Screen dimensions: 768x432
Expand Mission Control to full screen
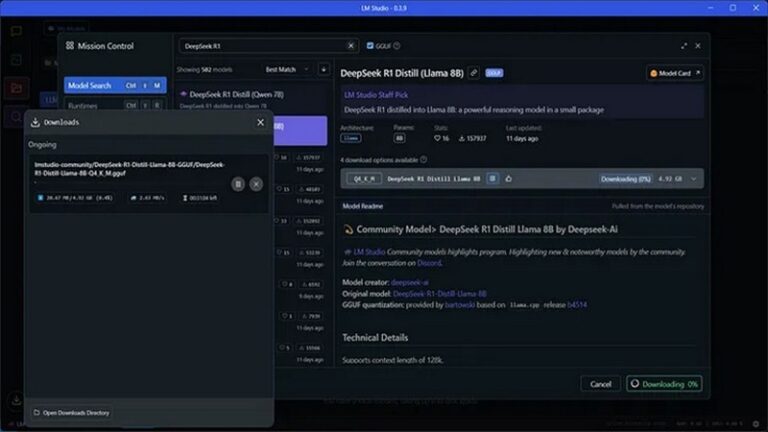tap(684, 45)
